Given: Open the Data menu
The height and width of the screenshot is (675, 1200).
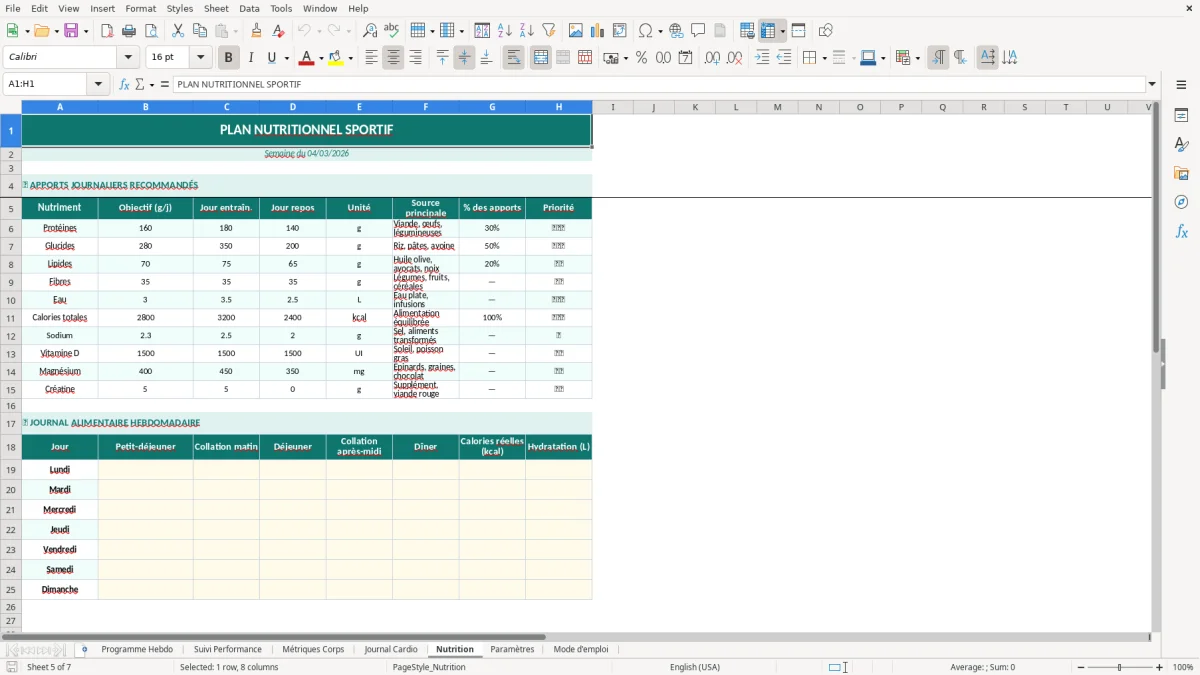Looking at the screenshot, I should (x=249, y=8).
